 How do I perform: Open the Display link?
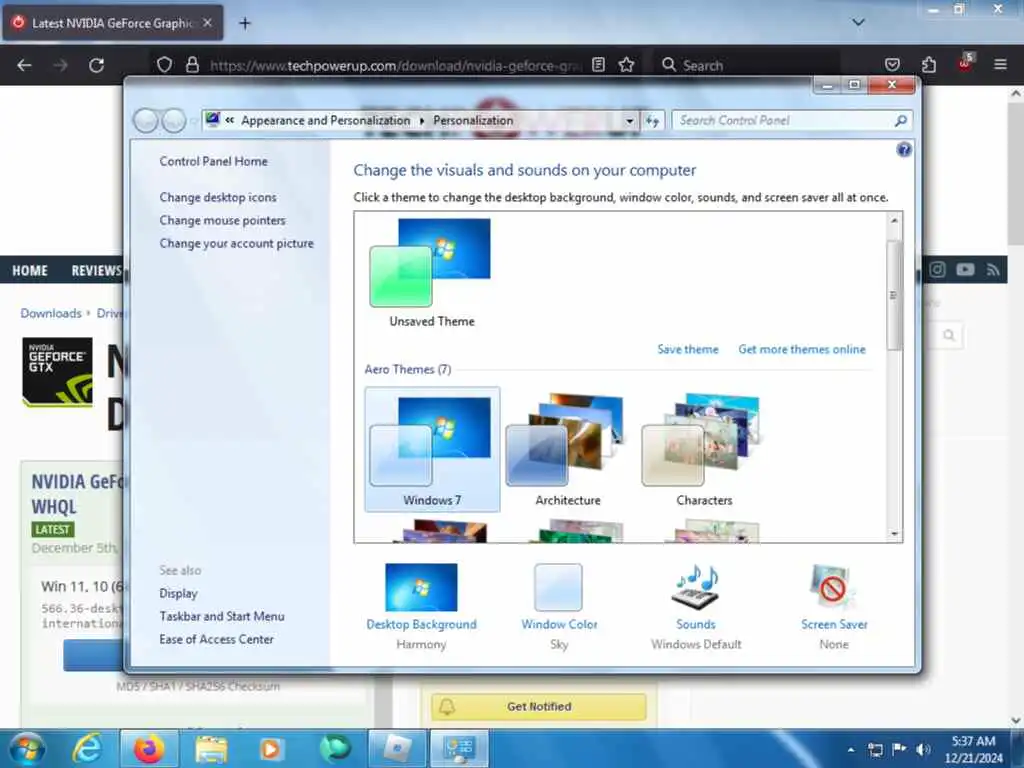coord(178,593)
